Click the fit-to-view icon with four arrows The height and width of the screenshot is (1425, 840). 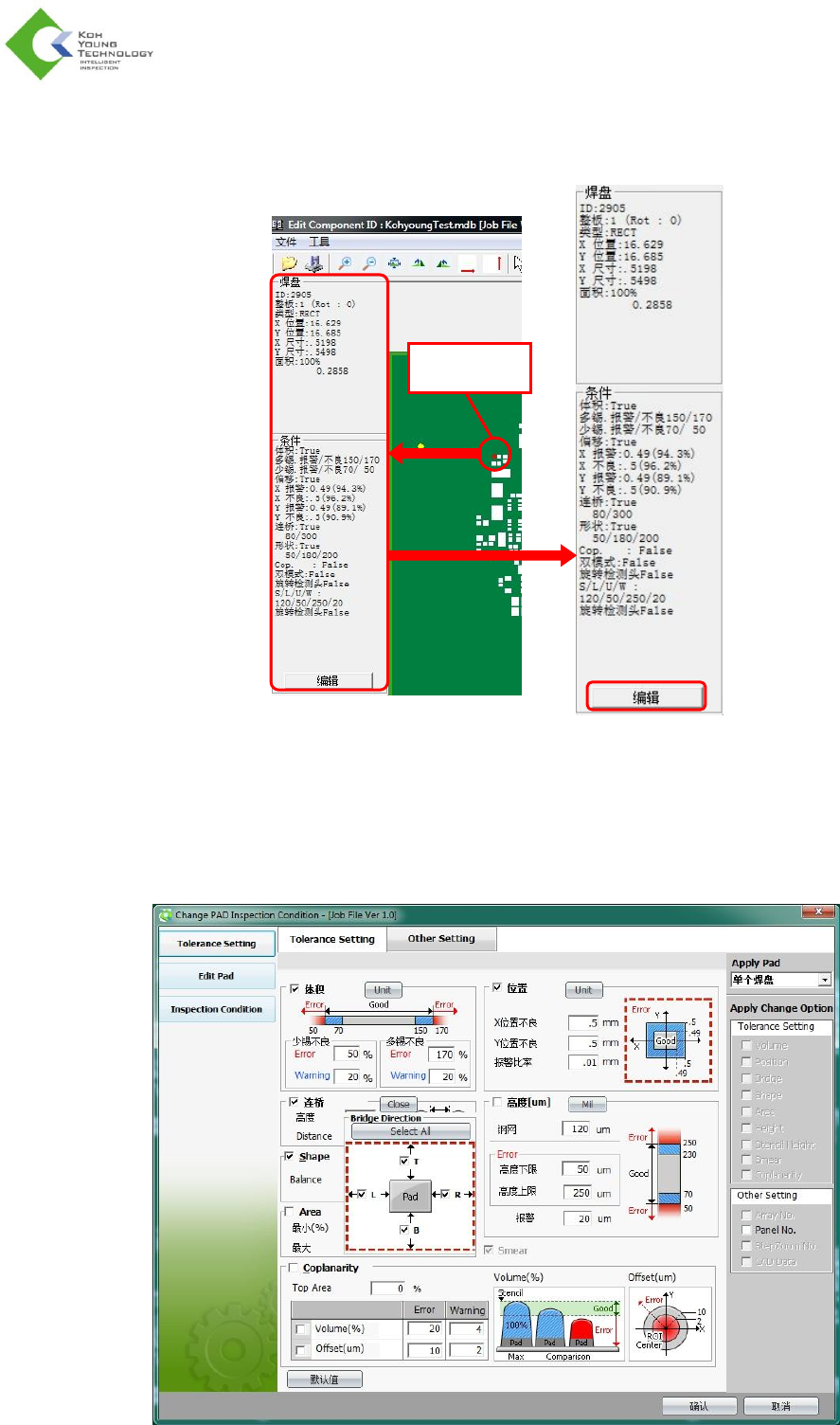click(394, 264)
